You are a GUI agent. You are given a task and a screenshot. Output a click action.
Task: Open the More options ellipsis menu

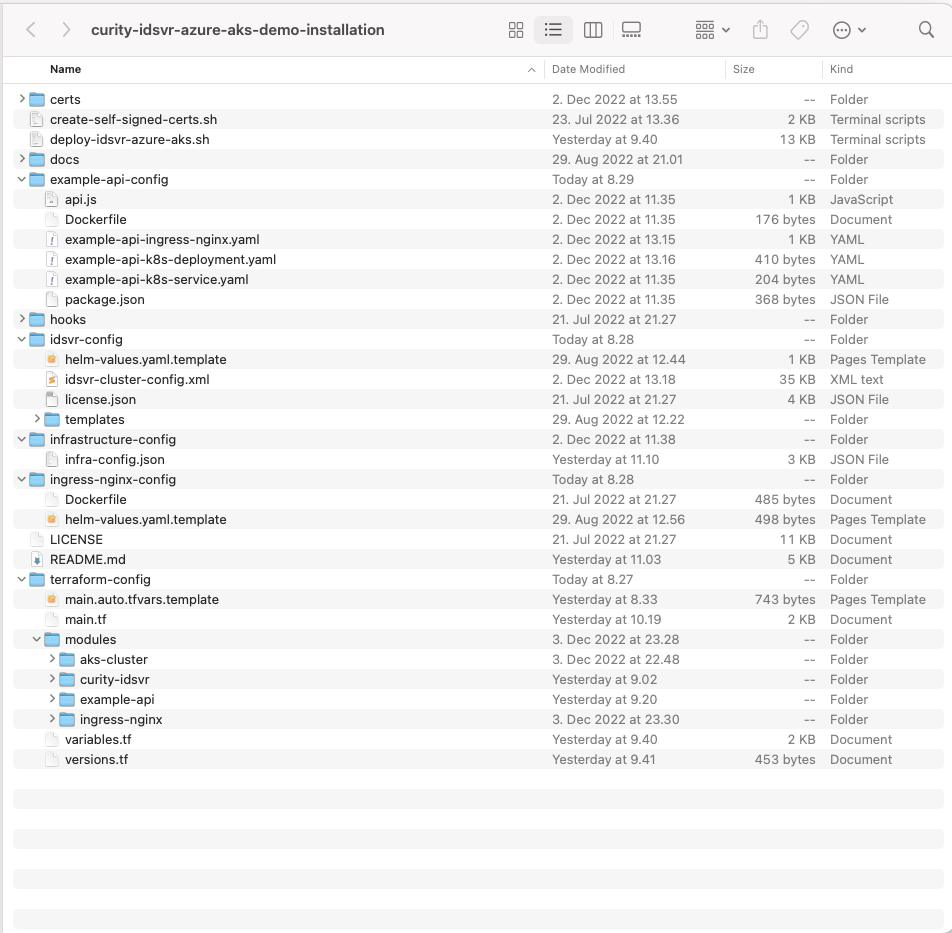(x=849, y=30)
